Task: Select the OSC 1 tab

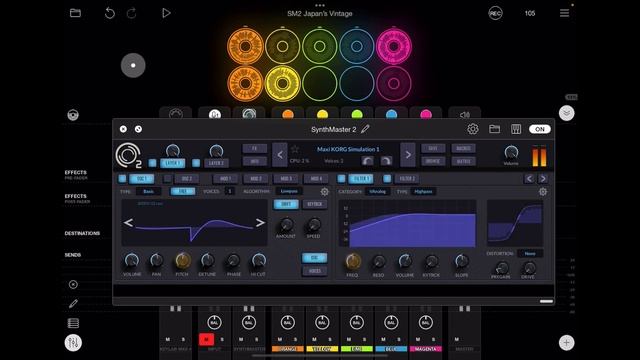Action: pos(142,178)
